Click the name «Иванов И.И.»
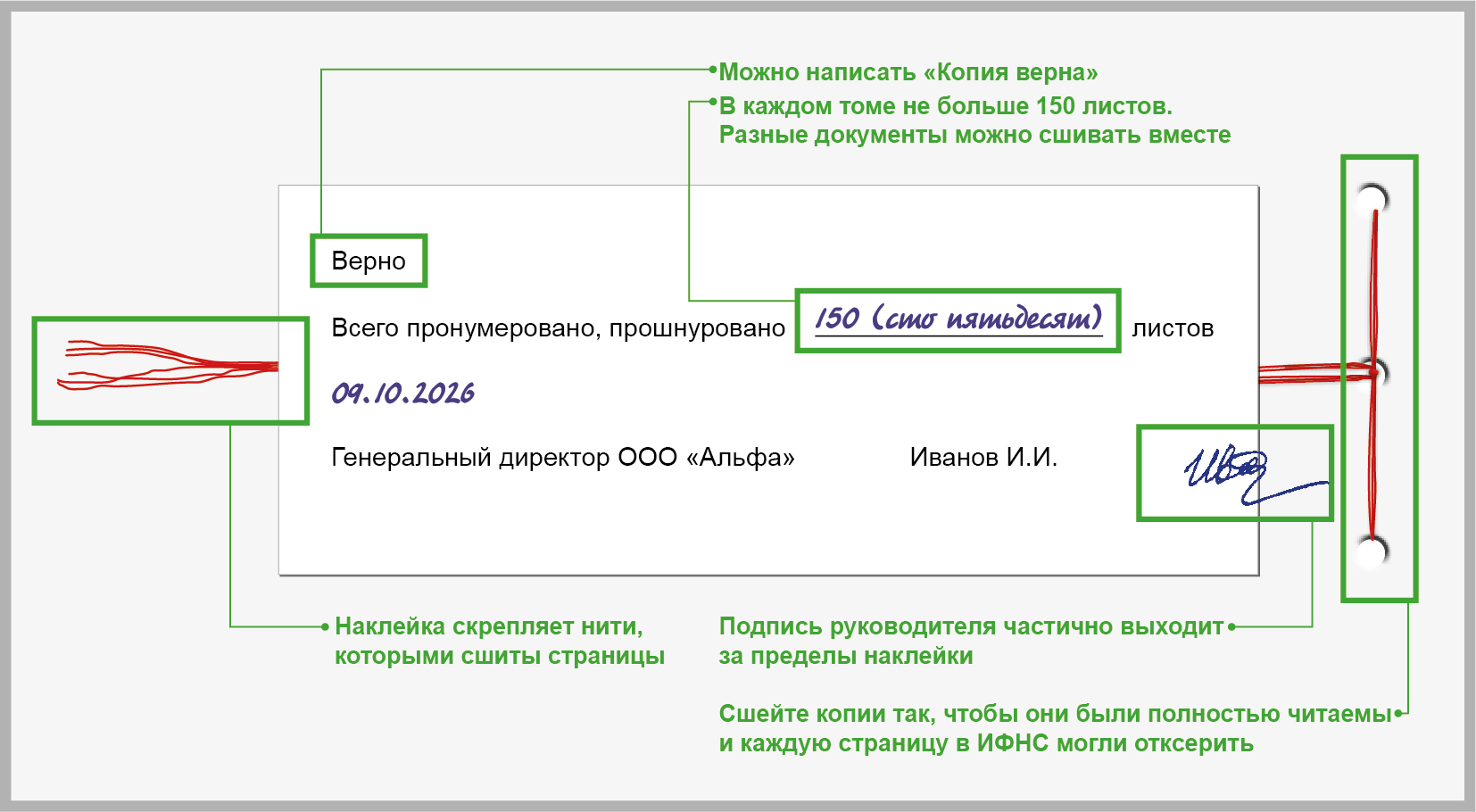This screenshot has width=1476, height=812. click(x=983, y=457)
